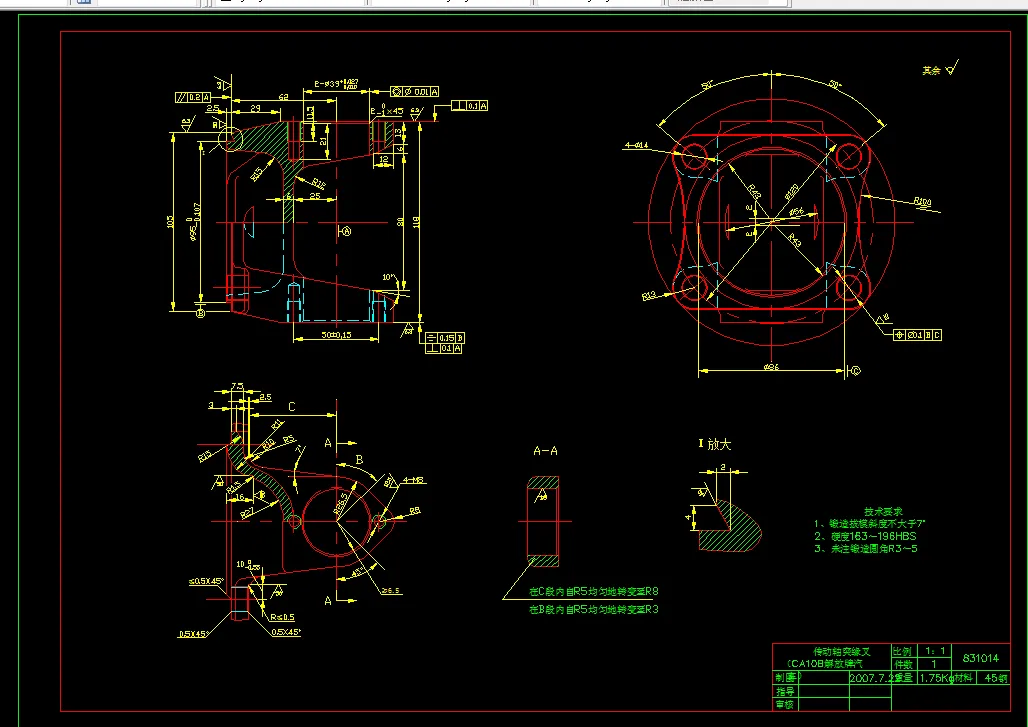Click the 118 vertical dimension text
Screen dimensions: 1028x727
[417, 222]
